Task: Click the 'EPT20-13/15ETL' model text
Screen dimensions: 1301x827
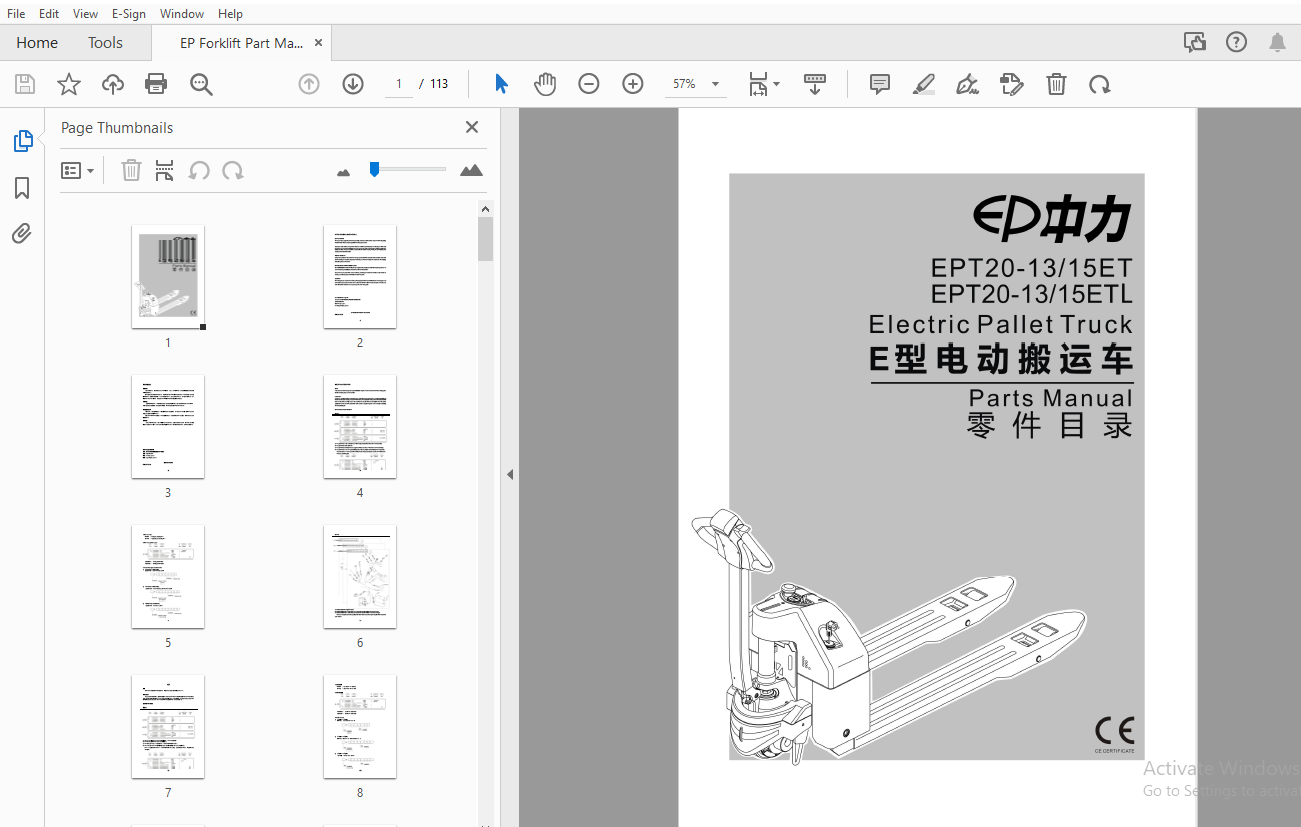Action: tap(1032, 294)
